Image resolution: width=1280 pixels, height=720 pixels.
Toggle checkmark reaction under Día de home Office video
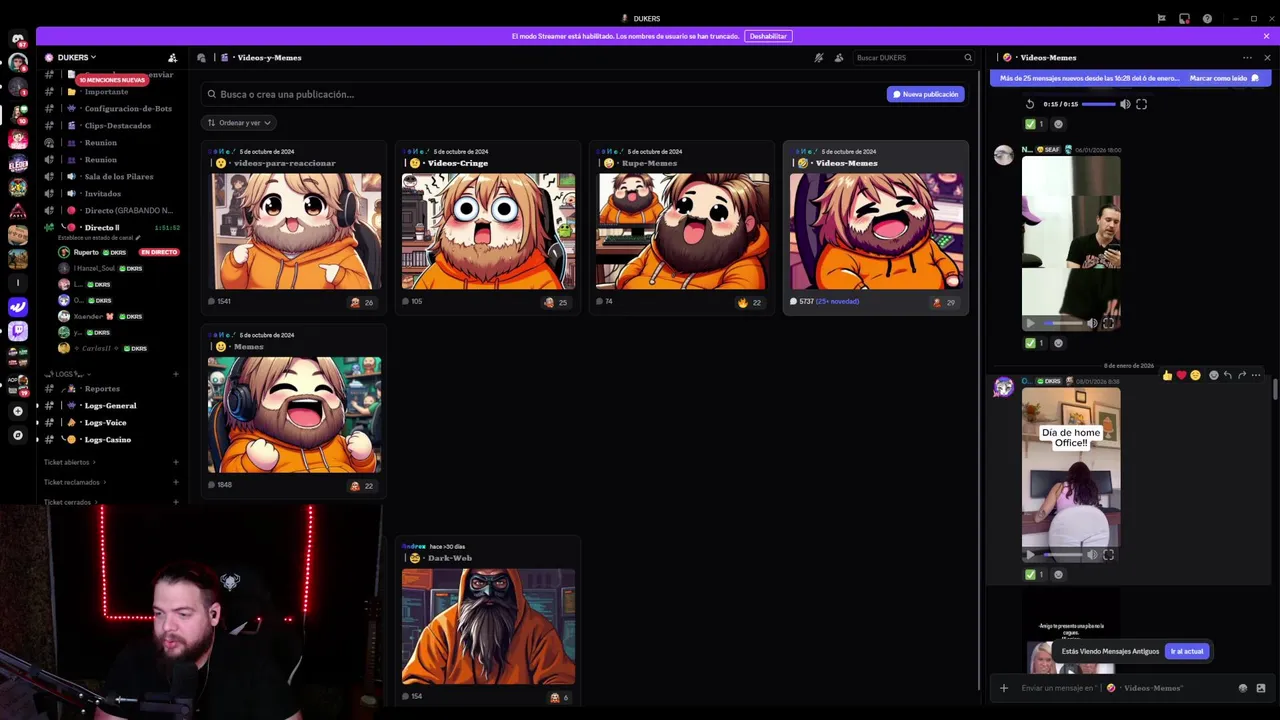pyautogui.click(x=1035, y=574)
